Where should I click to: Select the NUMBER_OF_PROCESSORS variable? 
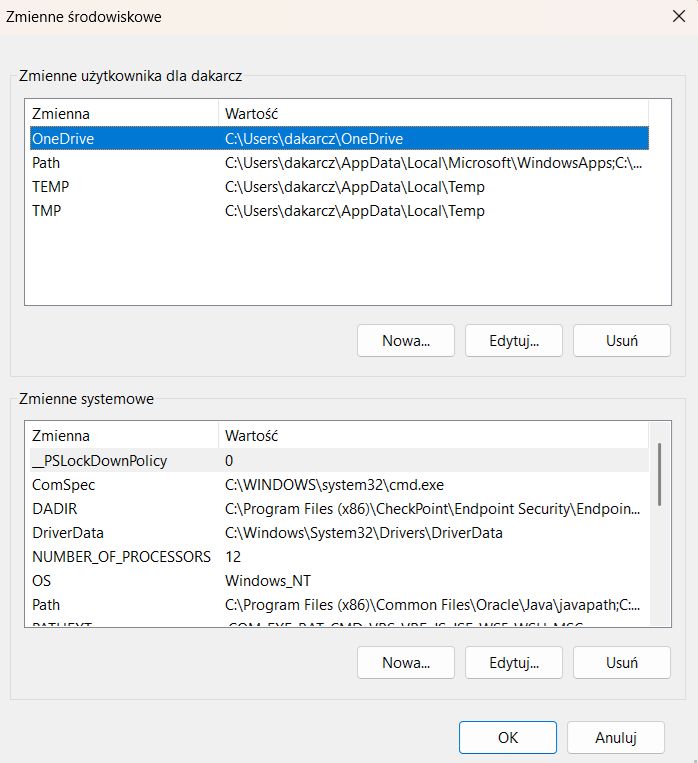point(339,556)
